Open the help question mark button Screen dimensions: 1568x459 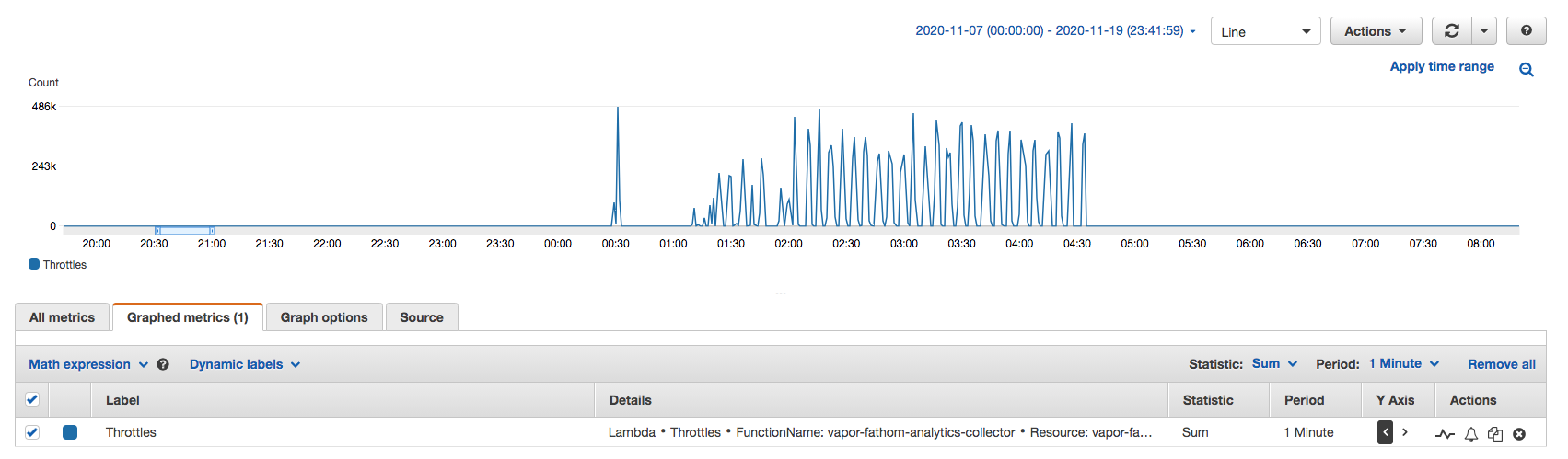[1527, 31]
